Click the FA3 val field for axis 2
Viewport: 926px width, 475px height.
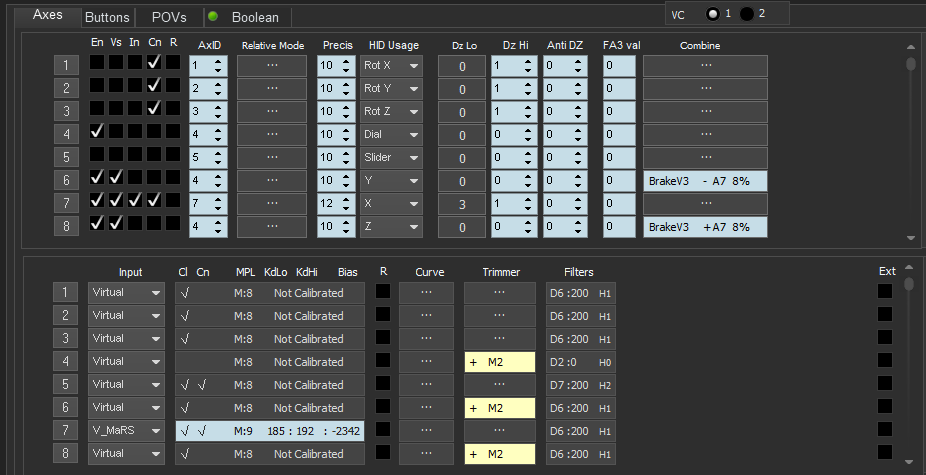click(x=619, y=89)
